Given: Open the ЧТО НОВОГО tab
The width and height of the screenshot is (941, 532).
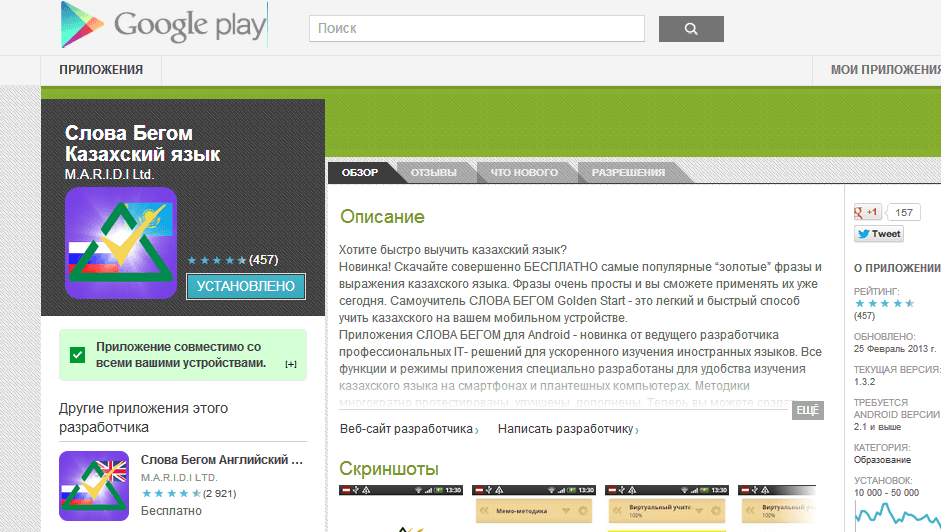Looking at the screenshot, I should [x=524, y=172].
